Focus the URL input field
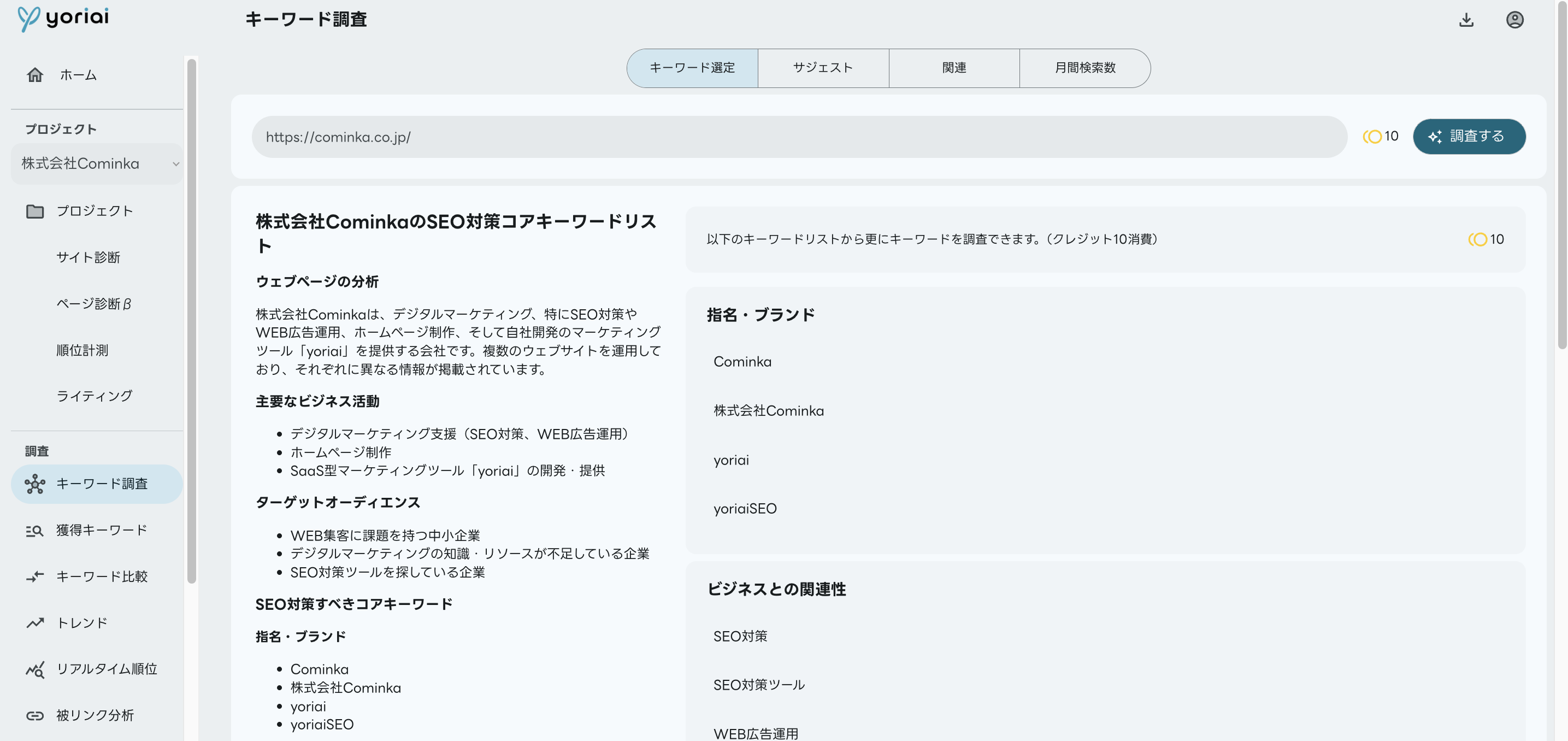Screen dimensions: 1568x741 coord(799,137)
